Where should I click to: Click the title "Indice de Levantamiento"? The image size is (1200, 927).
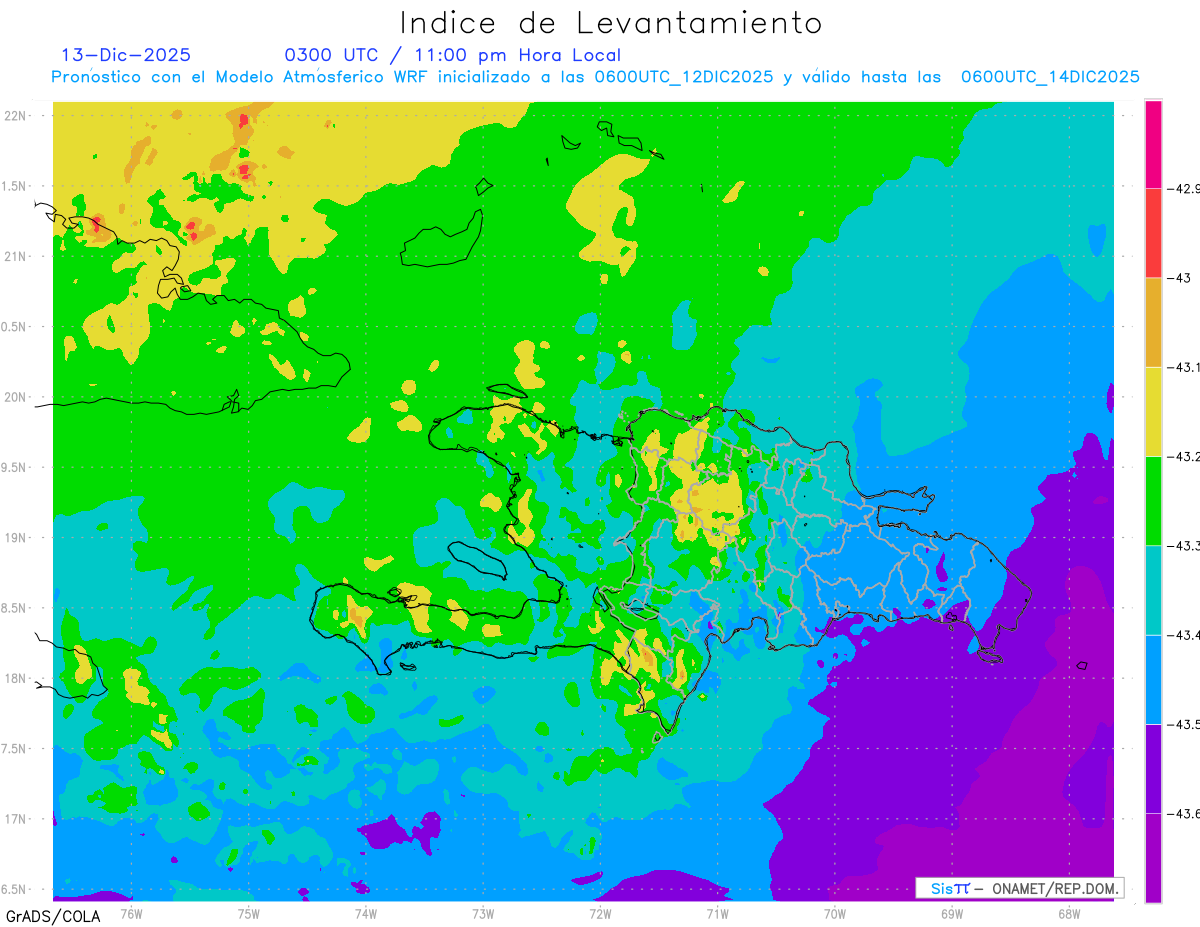pyautogui.click(x=611, y=23)
